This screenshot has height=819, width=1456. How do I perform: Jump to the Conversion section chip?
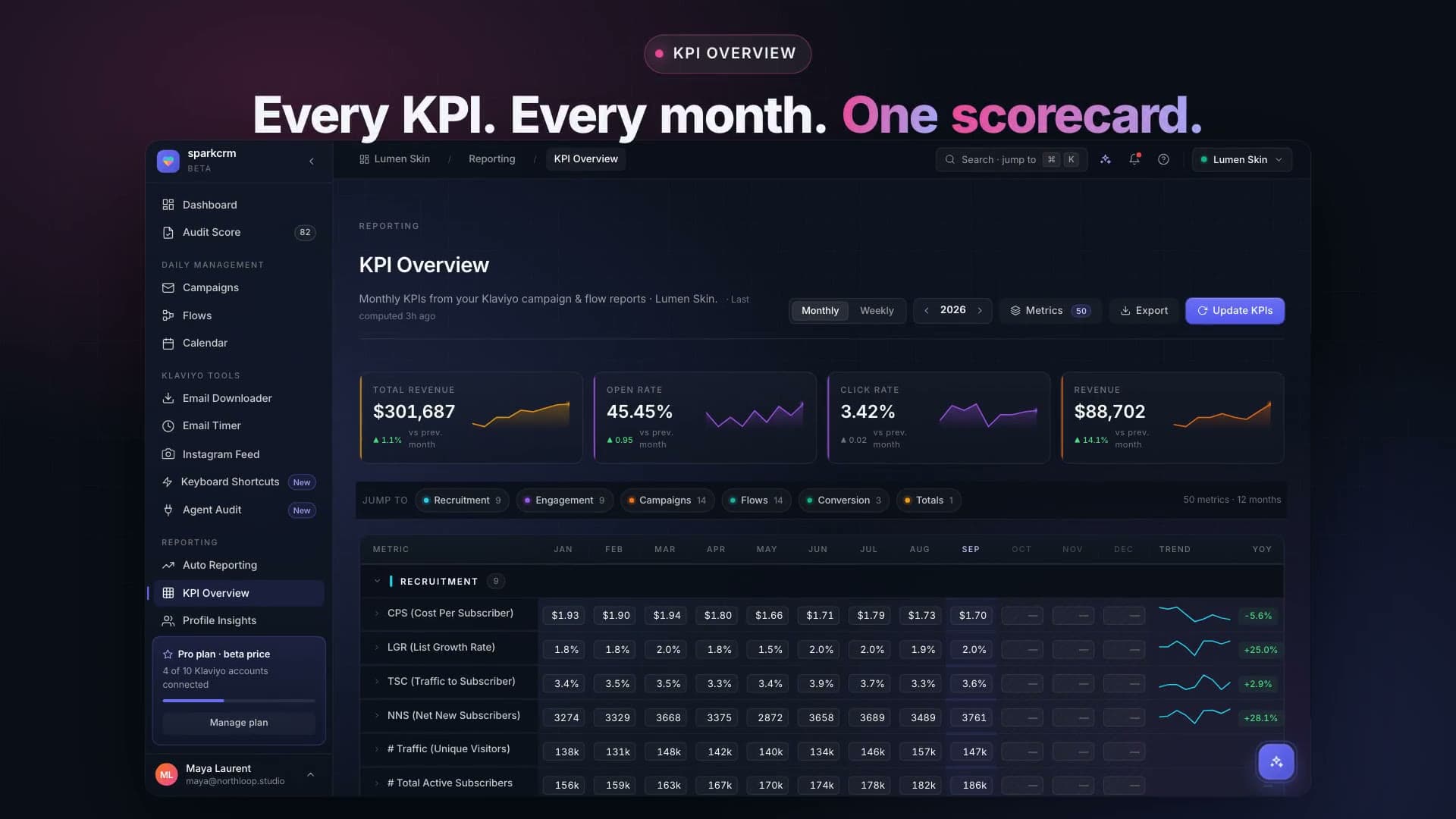[843, 500]
